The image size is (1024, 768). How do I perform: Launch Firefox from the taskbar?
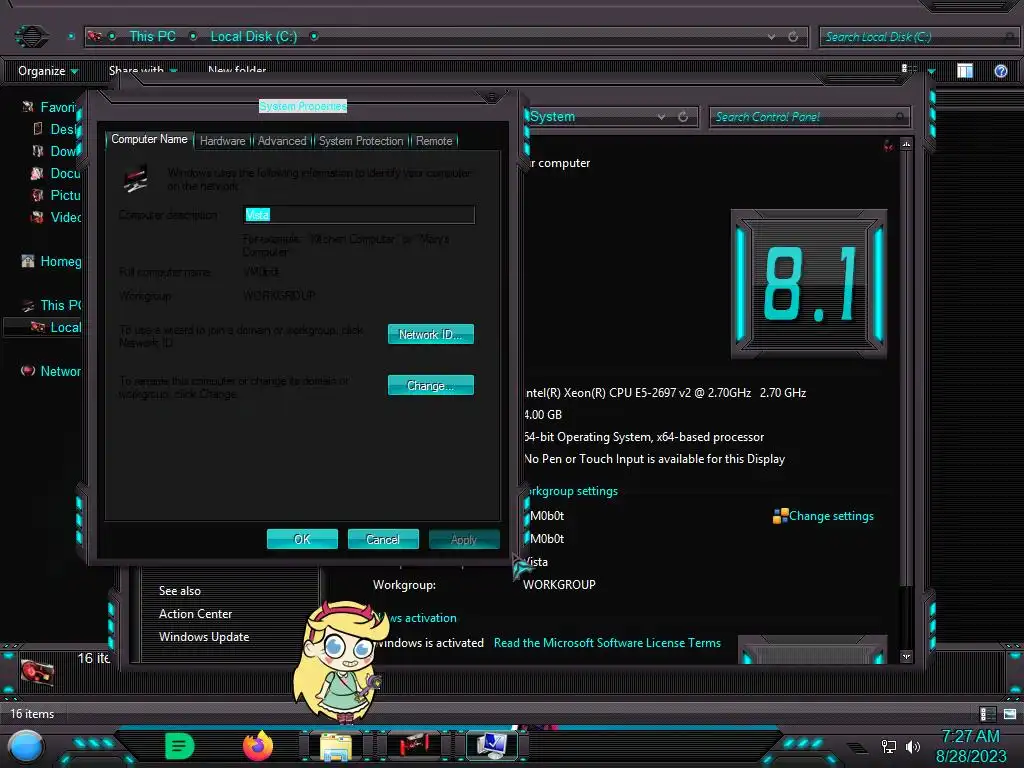258,746
